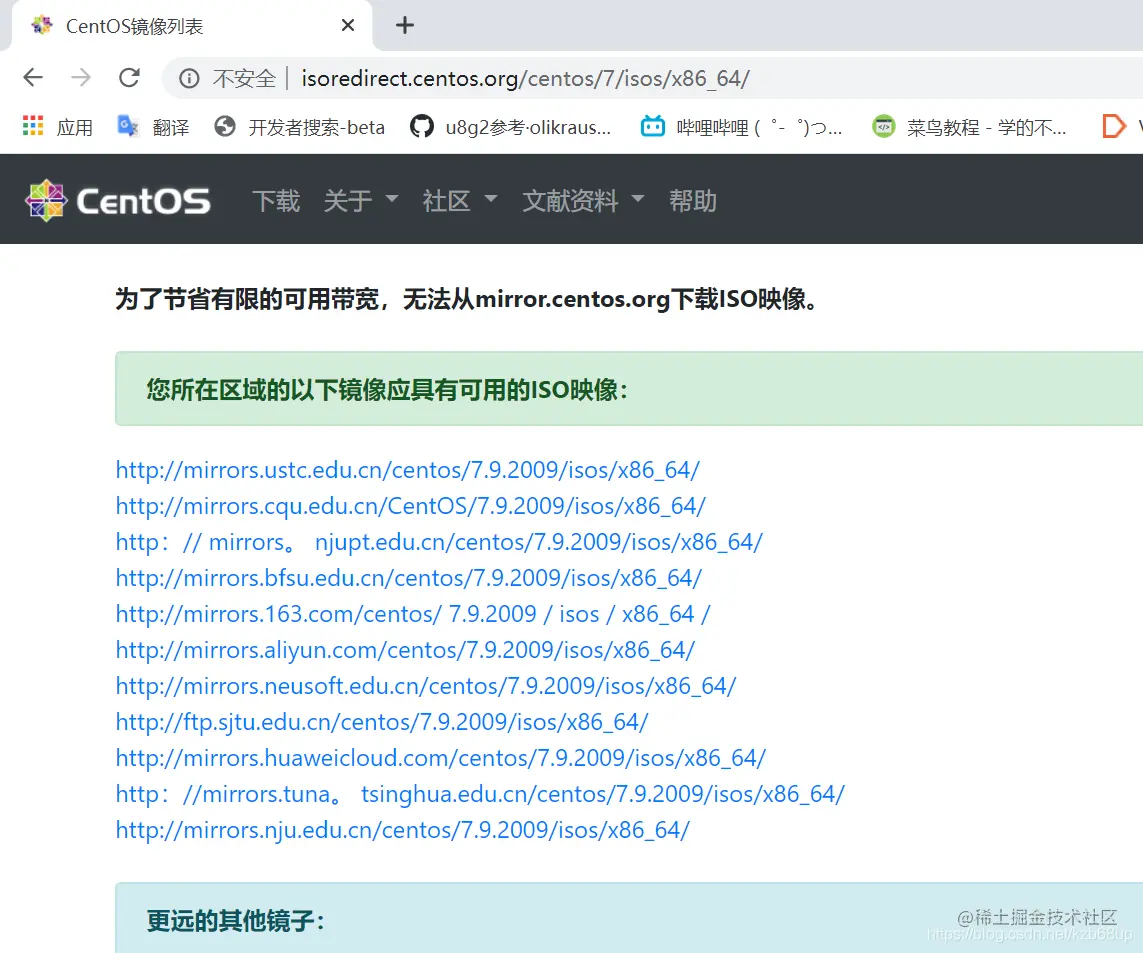Open the 翻译 bookmark
Screen dimensions: 1143x953
(153, 127)
